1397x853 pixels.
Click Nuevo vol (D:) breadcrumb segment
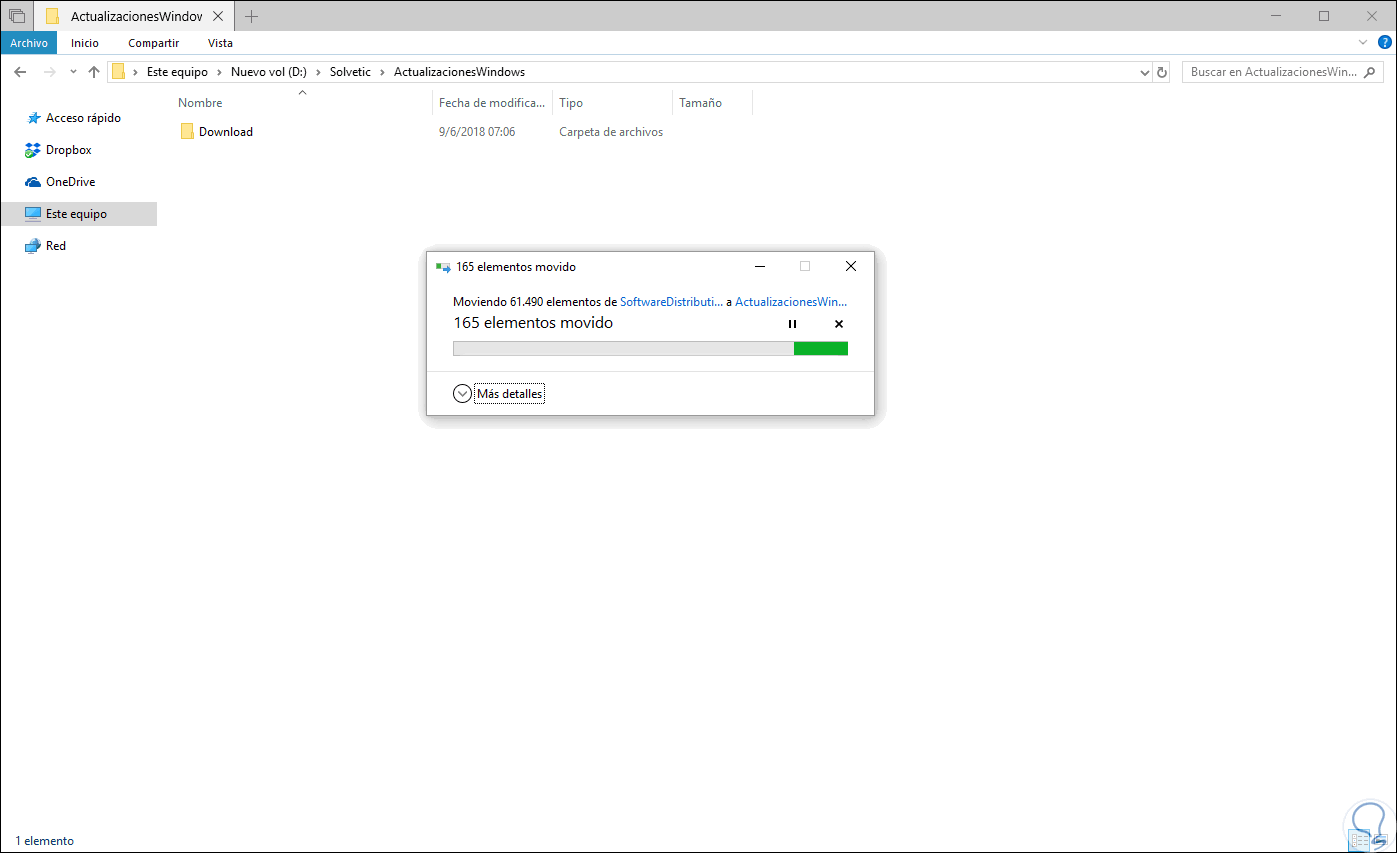pos(270,72)
